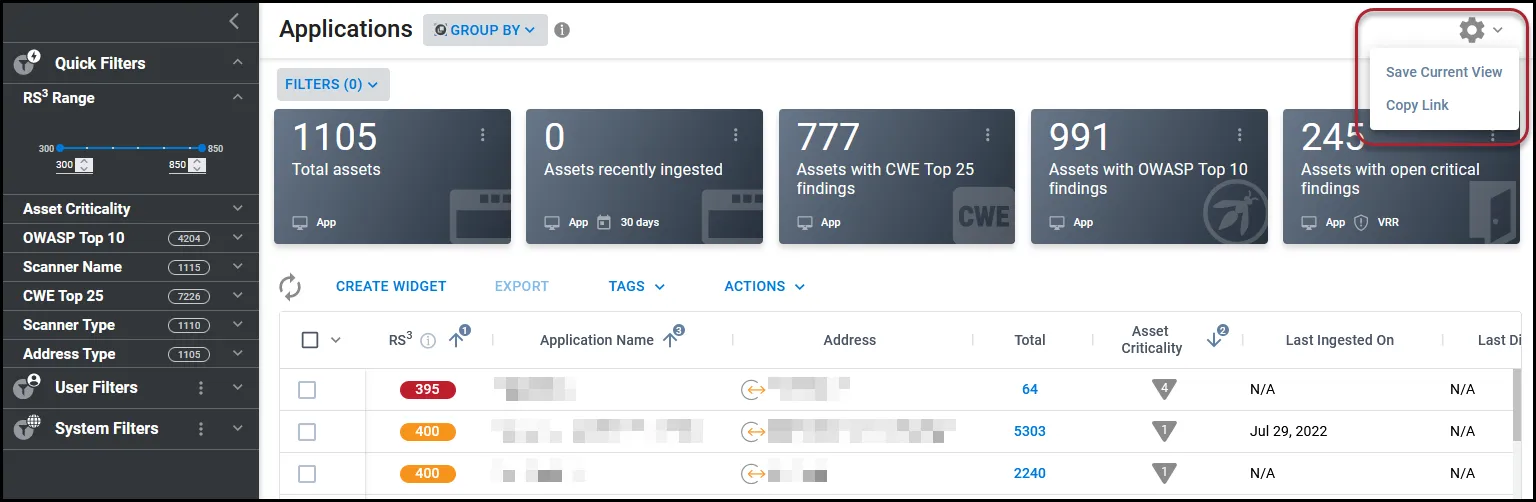
Task: Expand the Tags dropdown
Action: (637, 286)
